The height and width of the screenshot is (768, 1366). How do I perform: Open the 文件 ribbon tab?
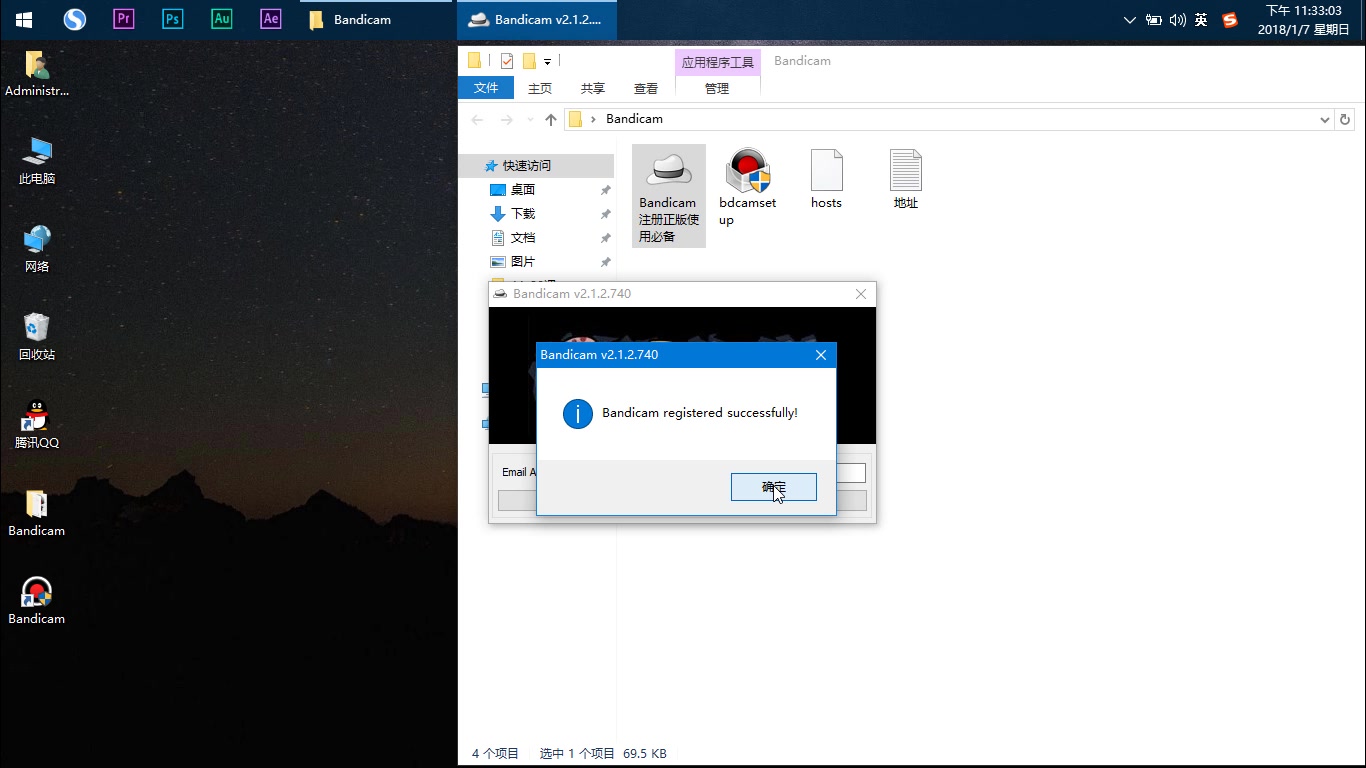point(486,88)
